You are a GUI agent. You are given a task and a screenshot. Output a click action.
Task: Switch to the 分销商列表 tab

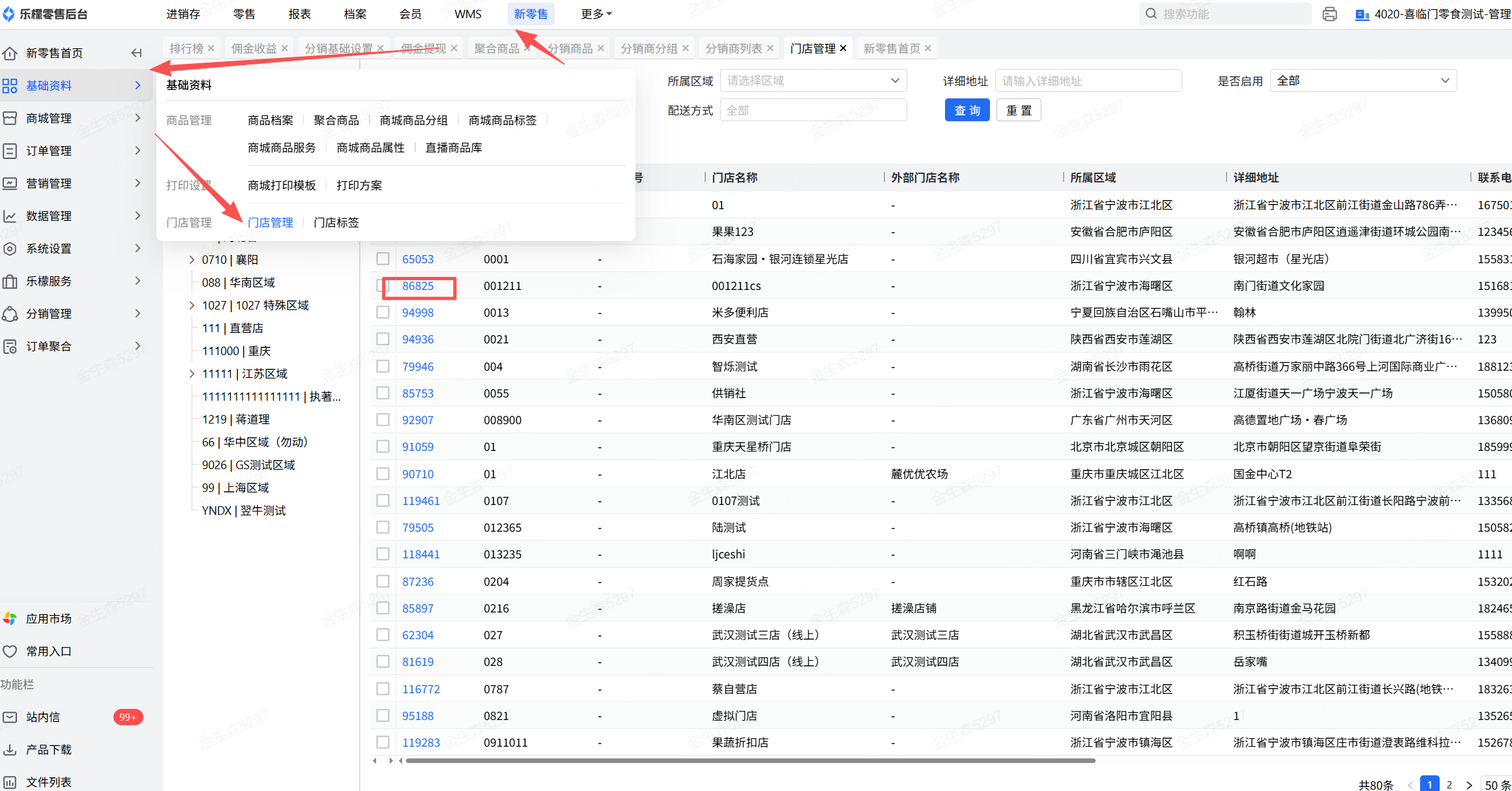(x=733, y=48)
